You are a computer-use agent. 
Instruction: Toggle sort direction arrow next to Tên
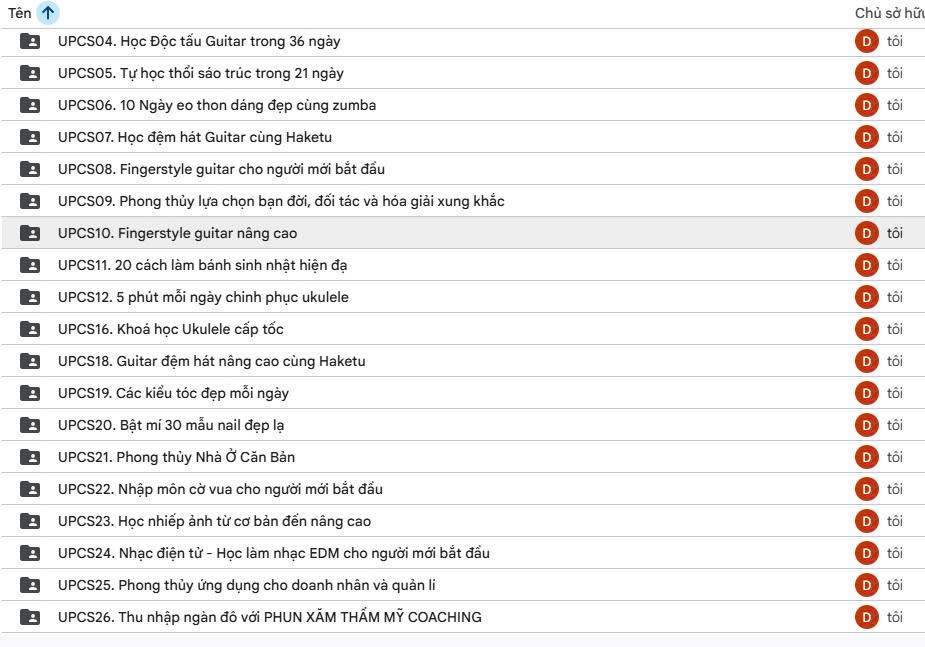tap(48, 12)
